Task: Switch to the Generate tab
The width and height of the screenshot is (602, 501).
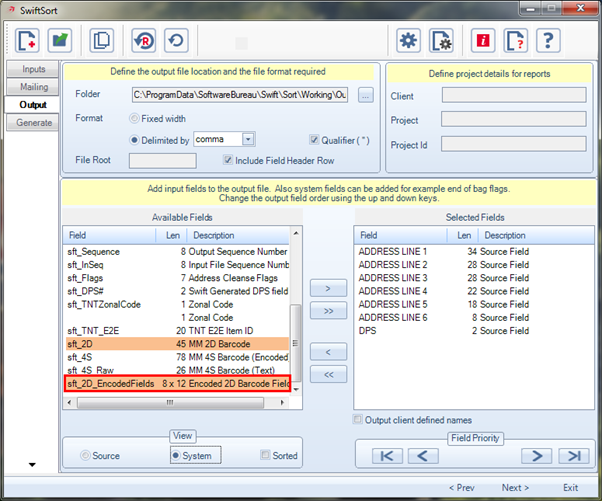Action: pos(33,123)
